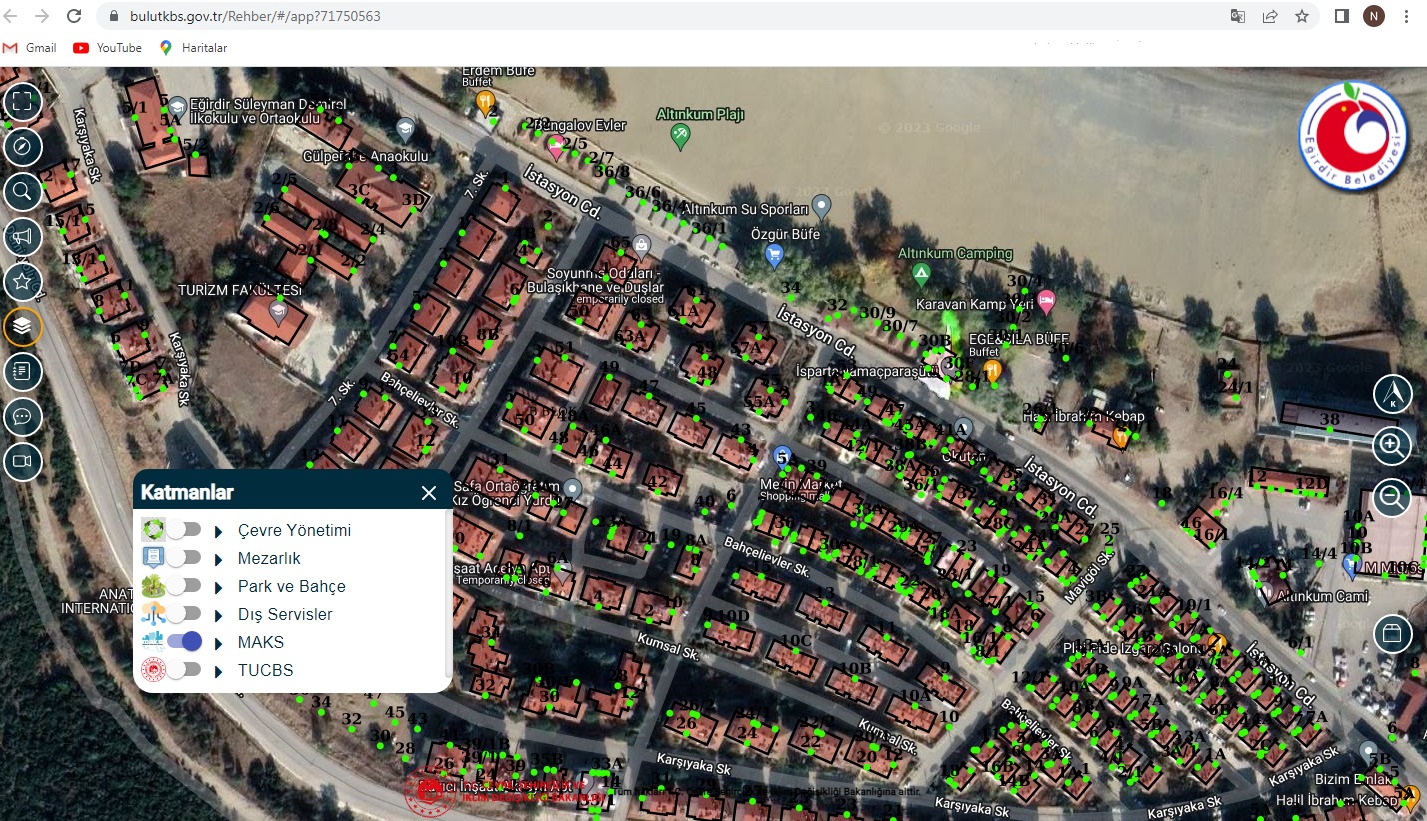Click the Erdem Büfe restaurant marker

pyautogui.click(x=485, y=101)
